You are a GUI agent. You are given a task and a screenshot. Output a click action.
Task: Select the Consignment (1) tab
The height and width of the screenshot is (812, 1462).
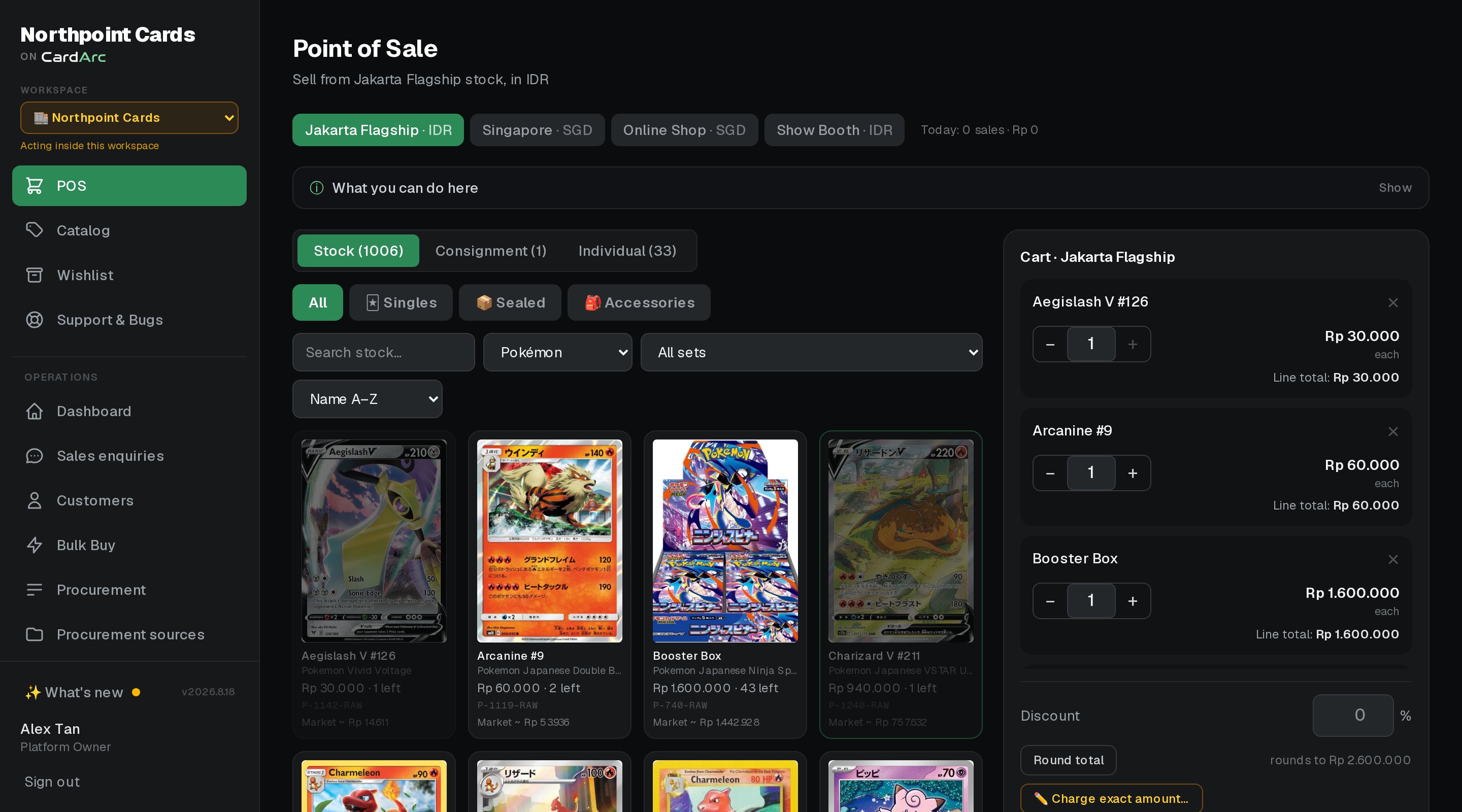[x=490, y=251]
